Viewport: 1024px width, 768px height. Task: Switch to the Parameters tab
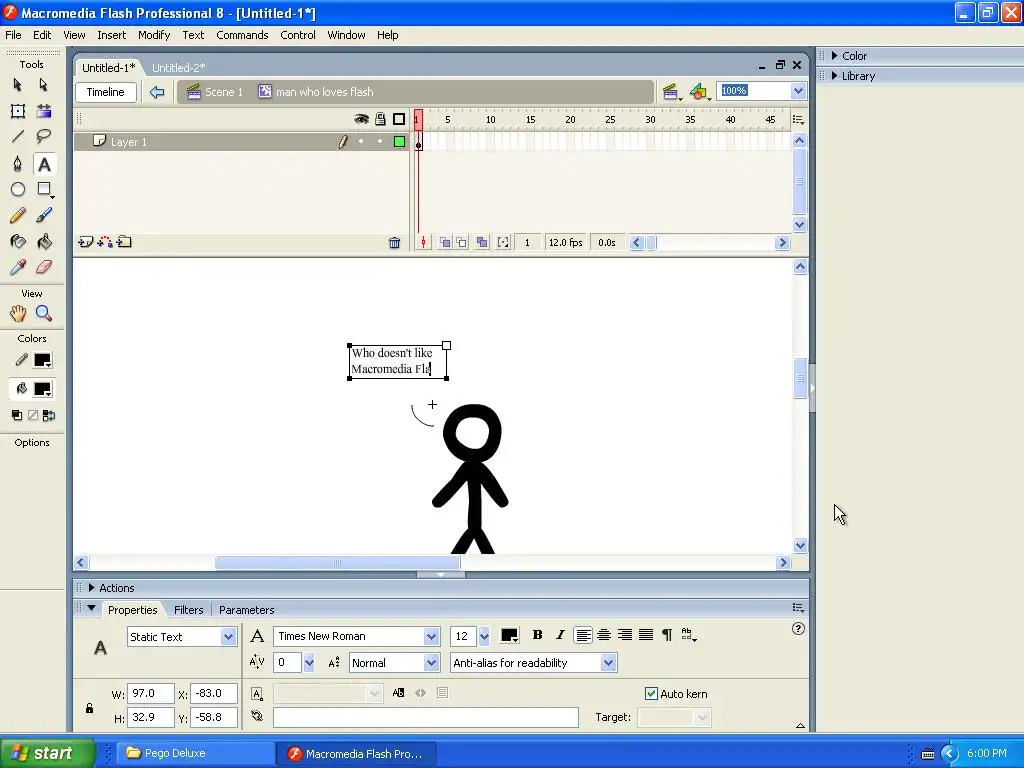pyautogui.click(x=246, y=610)
